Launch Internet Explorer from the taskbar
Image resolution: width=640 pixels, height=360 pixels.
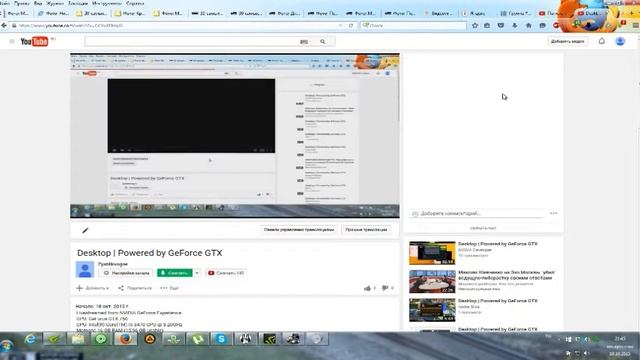coord(31,339)
